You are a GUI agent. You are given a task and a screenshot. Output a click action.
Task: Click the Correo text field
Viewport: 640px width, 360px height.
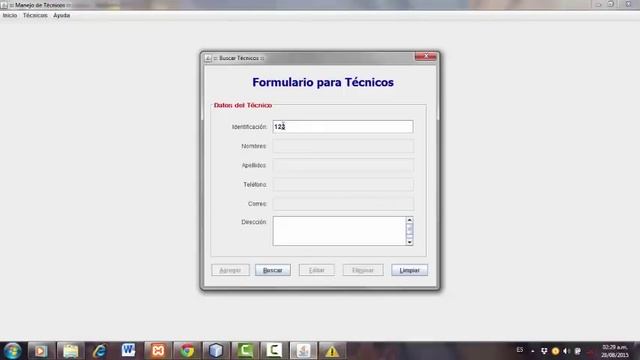[343, 204]
